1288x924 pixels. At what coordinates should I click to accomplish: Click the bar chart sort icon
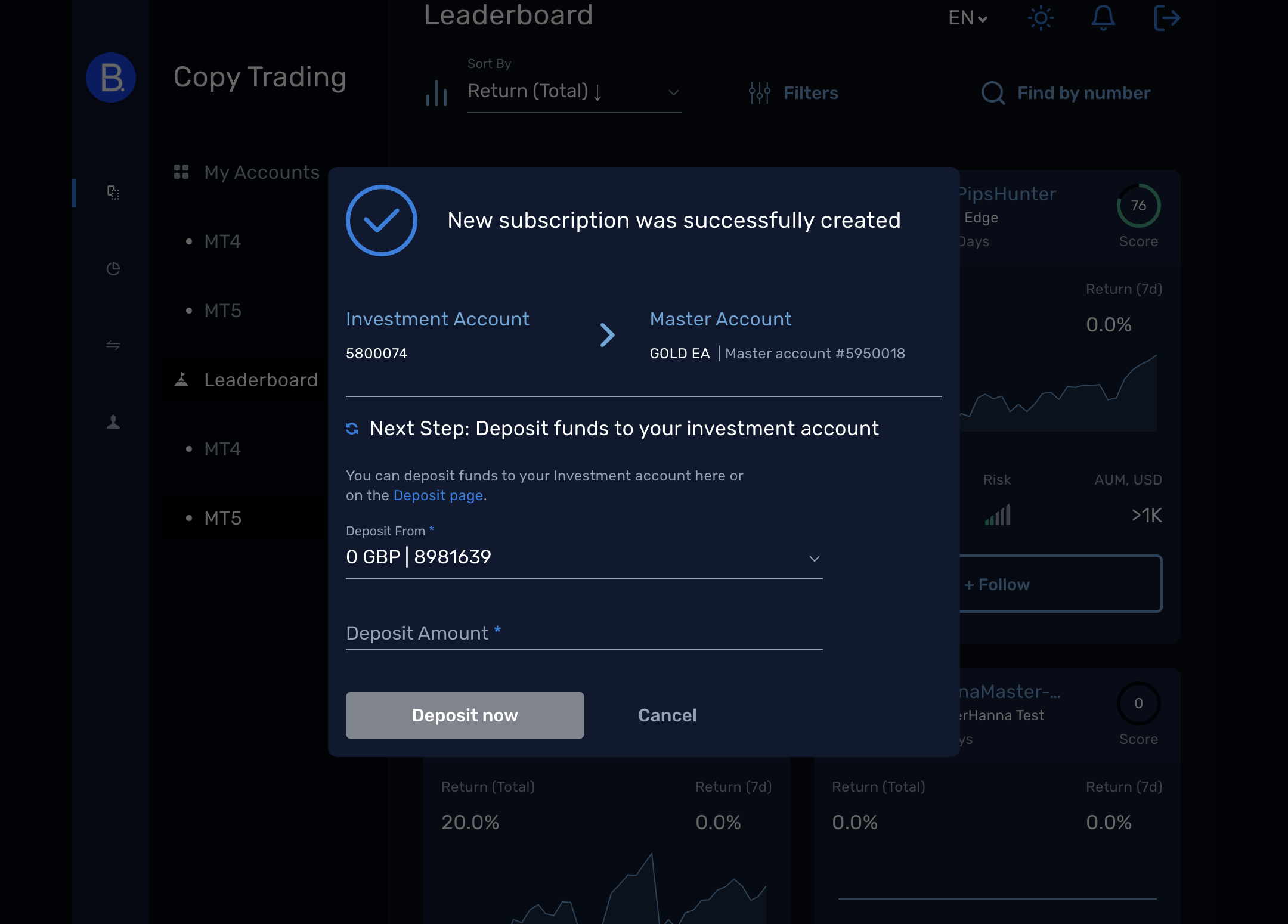[436, 93]
